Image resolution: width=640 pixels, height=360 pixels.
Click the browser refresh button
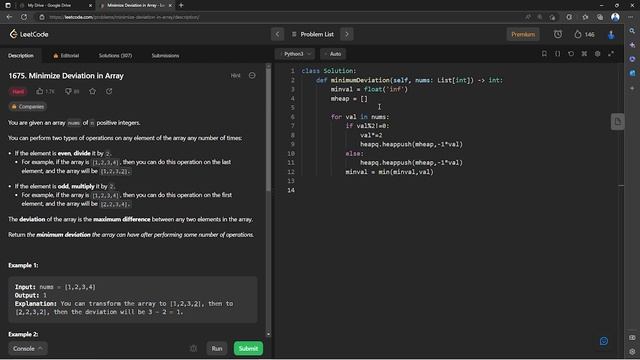click(24, 17)
